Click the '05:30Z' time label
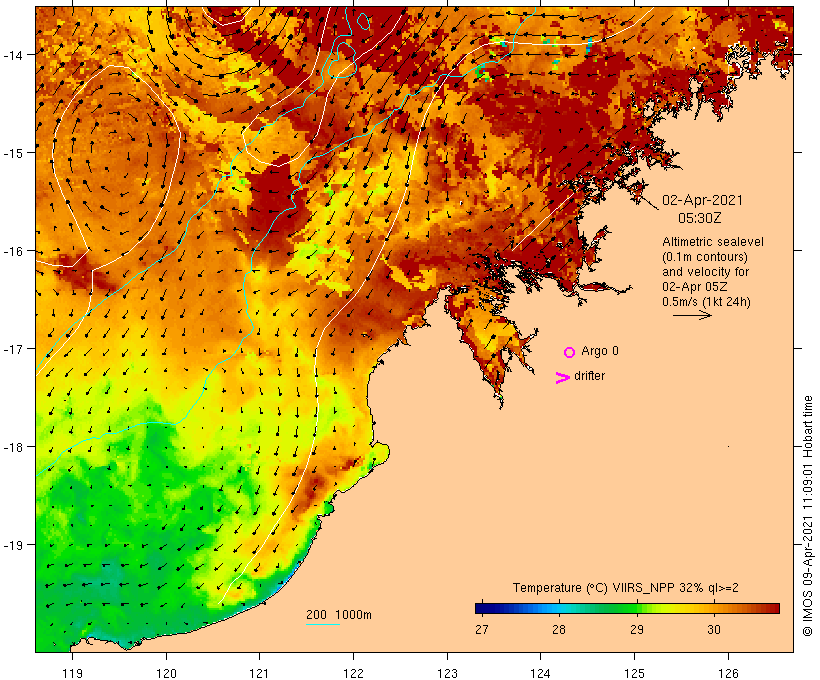 700,218
